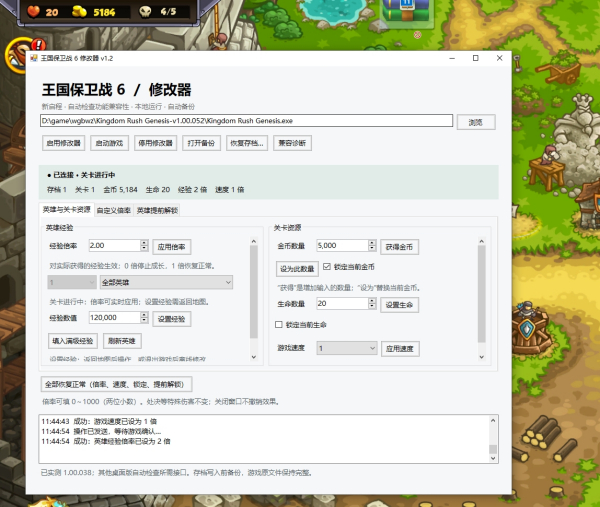600x507 pixels.
Task: Click the 全部恢复正常 restore-all button
Action: click(116, 384)
